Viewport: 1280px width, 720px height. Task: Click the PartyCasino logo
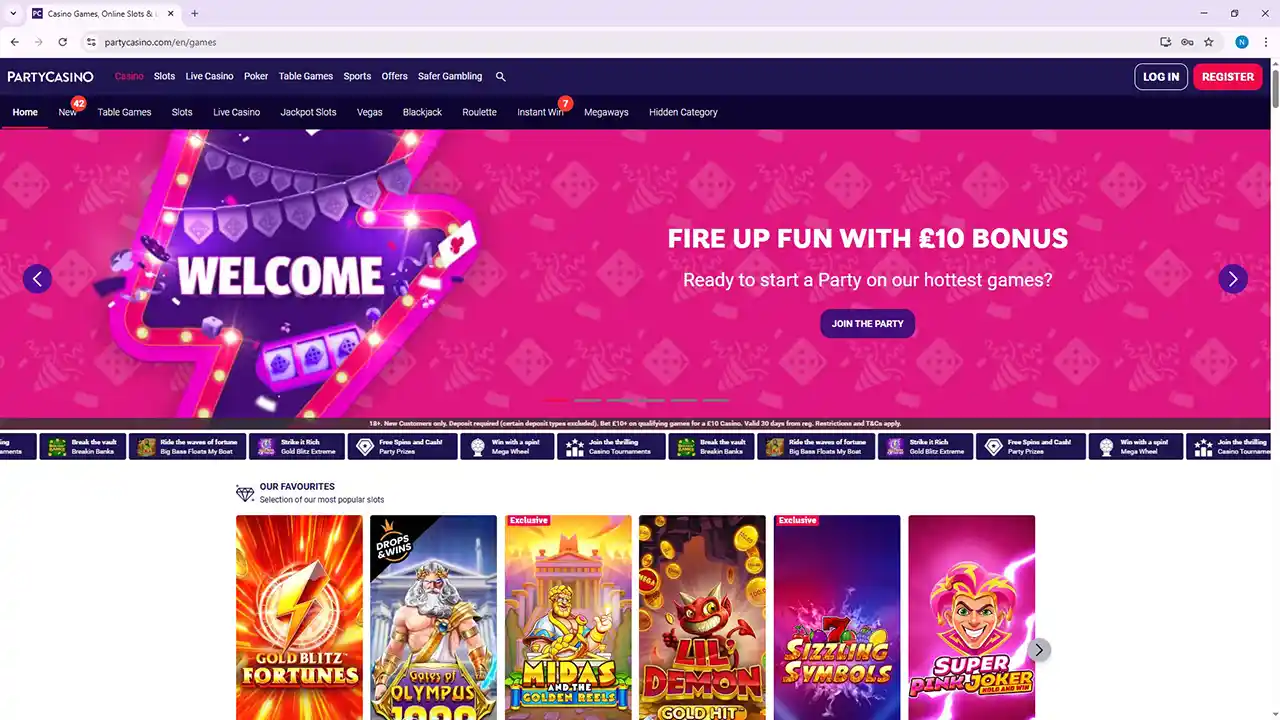[50, 77]
